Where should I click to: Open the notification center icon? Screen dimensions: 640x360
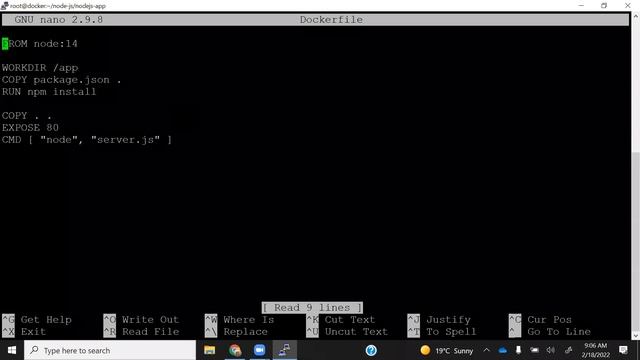[623, 350]
